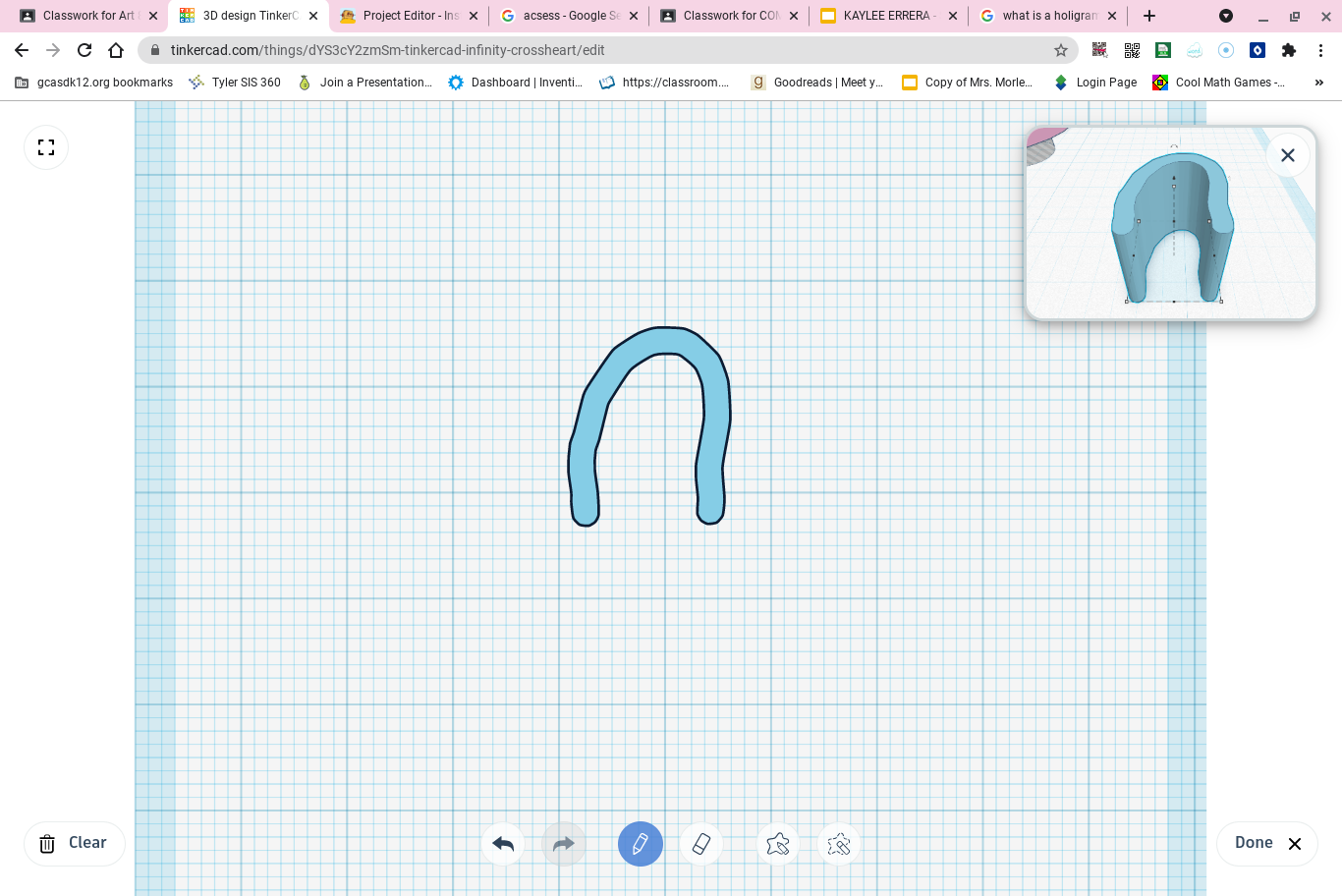Close the Project Editor tab

(474, 16)
